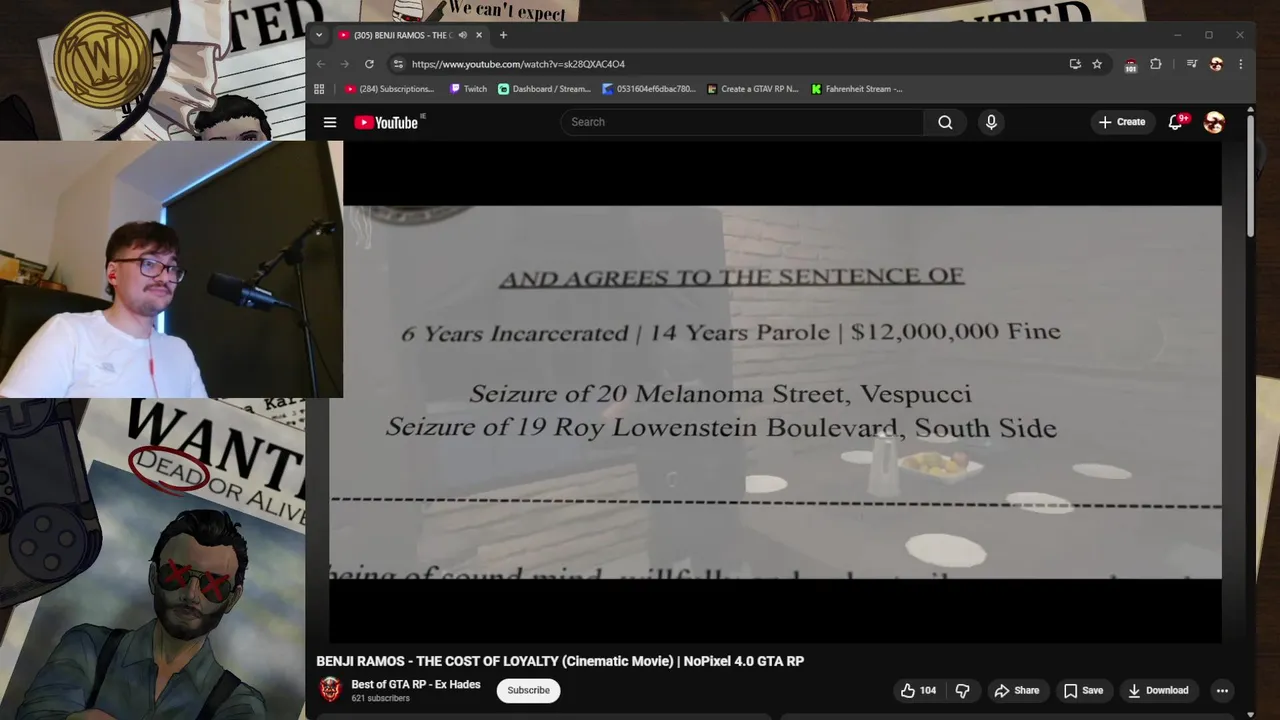1280x720 pixels.
Task: Open YouTube notifications bell
Action: [x=1176, y=122]
